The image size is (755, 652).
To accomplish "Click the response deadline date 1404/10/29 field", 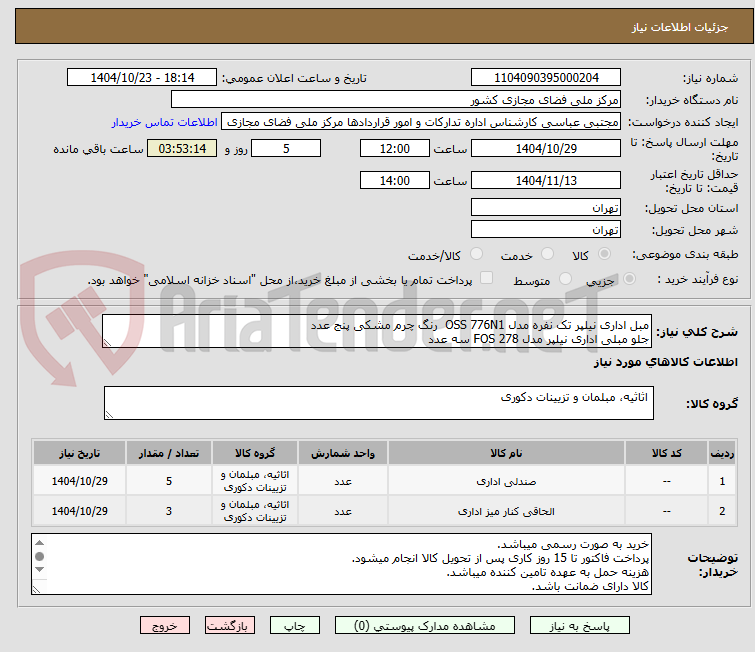I will point(546,148).
